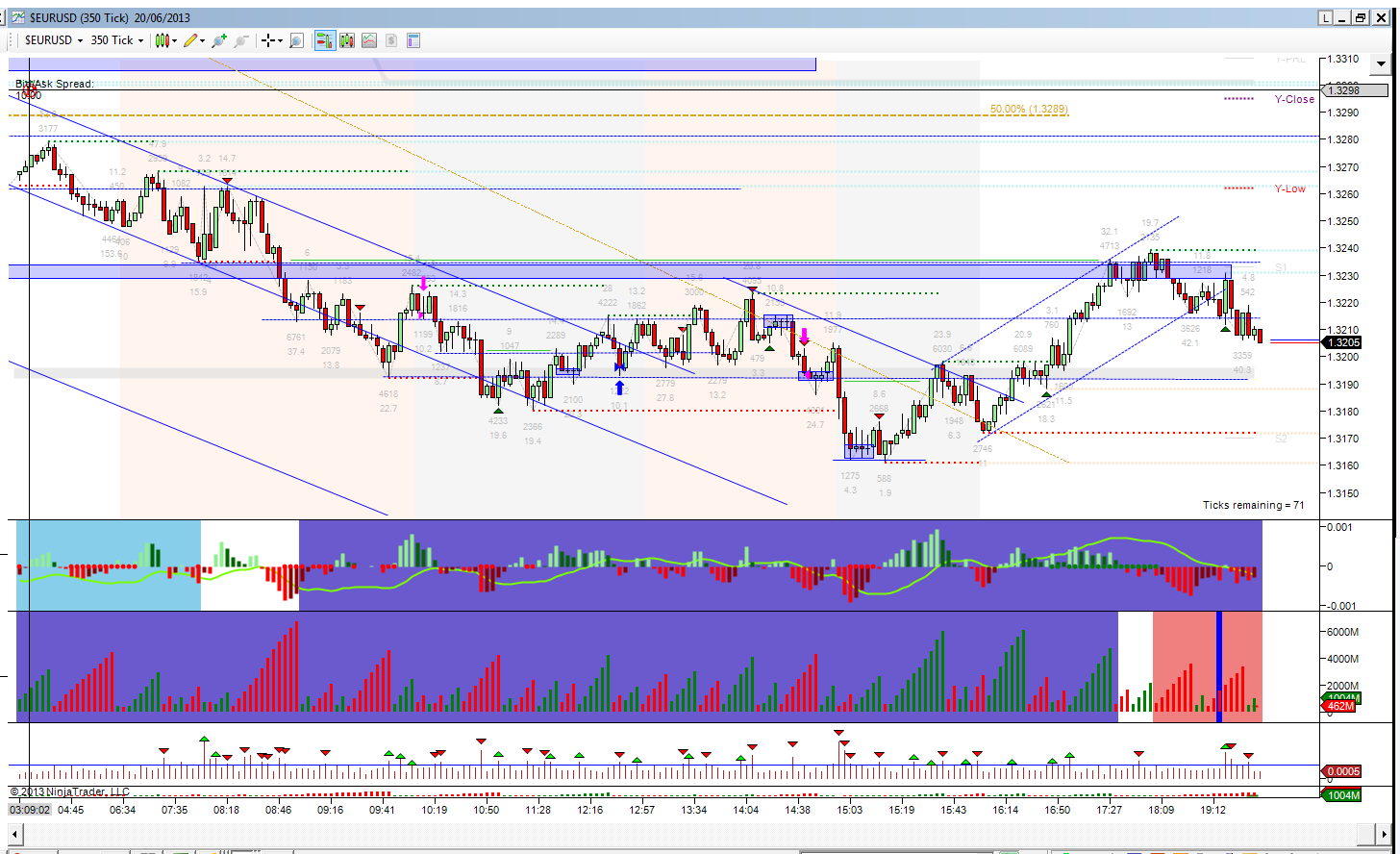Image resolution: width=1400 pixels, height=854 pixels.
Task: Select the blue up arrow before 12:57
Action: point(619,388)
